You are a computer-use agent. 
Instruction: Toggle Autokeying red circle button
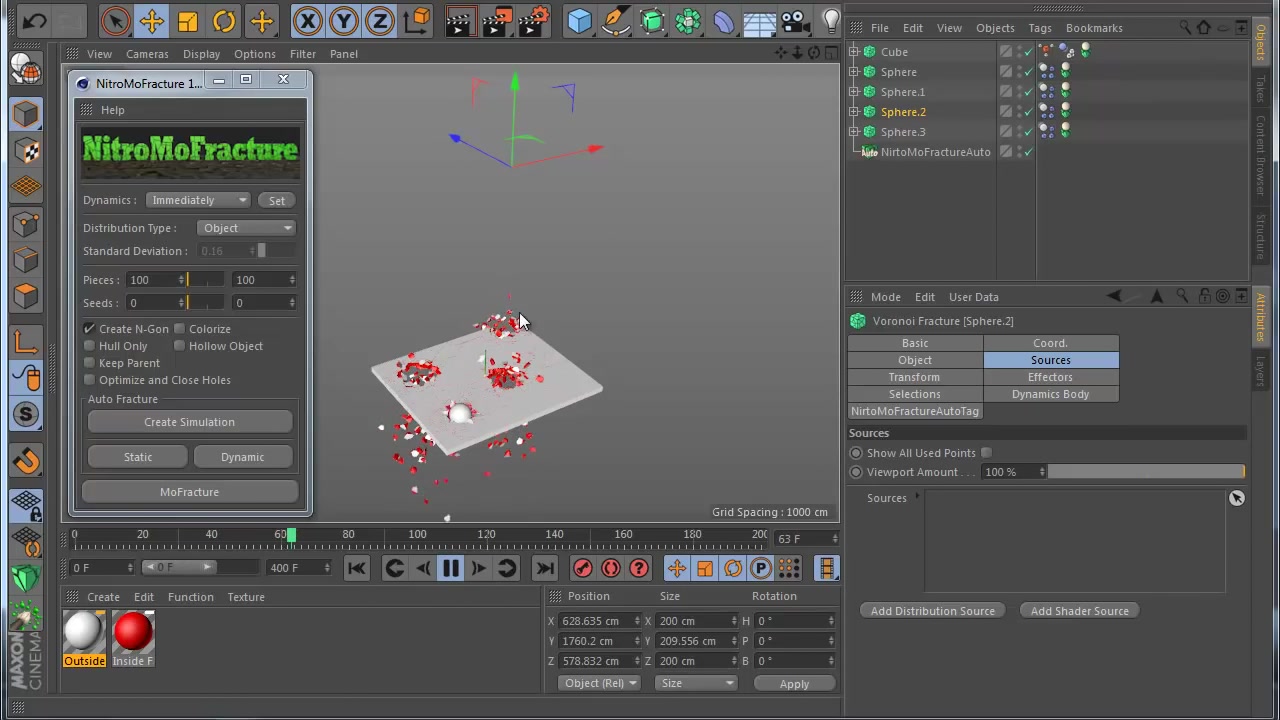click(x=610, y=568)
